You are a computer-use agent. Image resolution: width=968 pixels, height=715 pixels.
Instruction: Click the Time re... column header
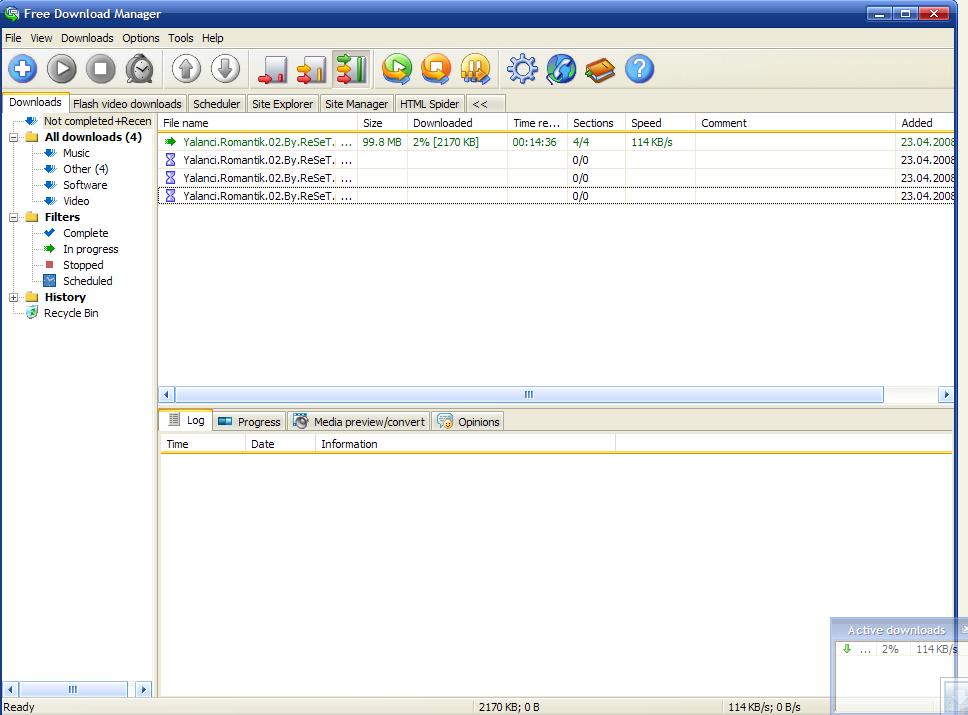(537, 123)
